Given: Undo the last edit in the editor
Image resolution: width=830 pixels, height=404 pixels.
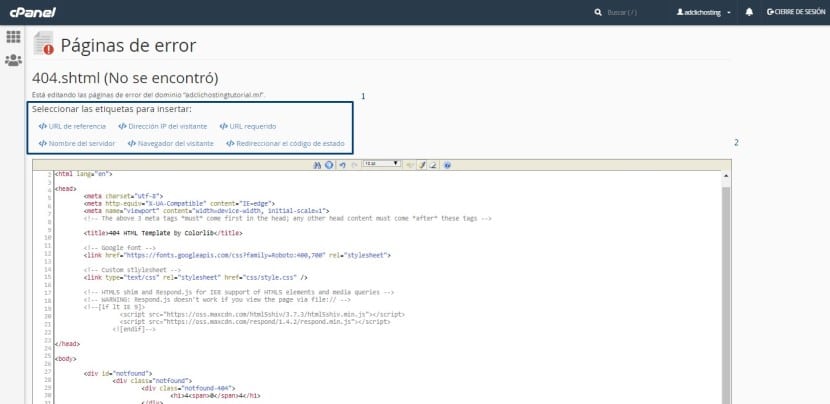Looking at the screenshot, I should point(342,165).
